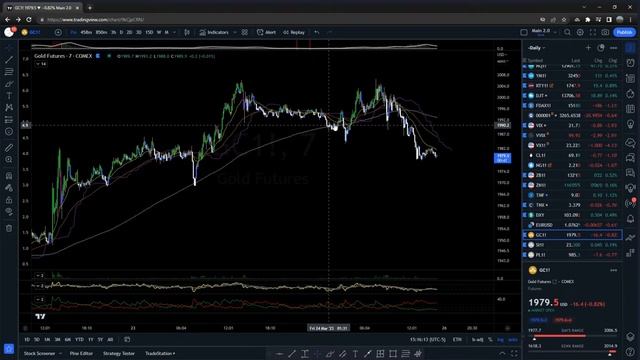Open the Indicators button

pyautogui.click(x=214, y=32)
